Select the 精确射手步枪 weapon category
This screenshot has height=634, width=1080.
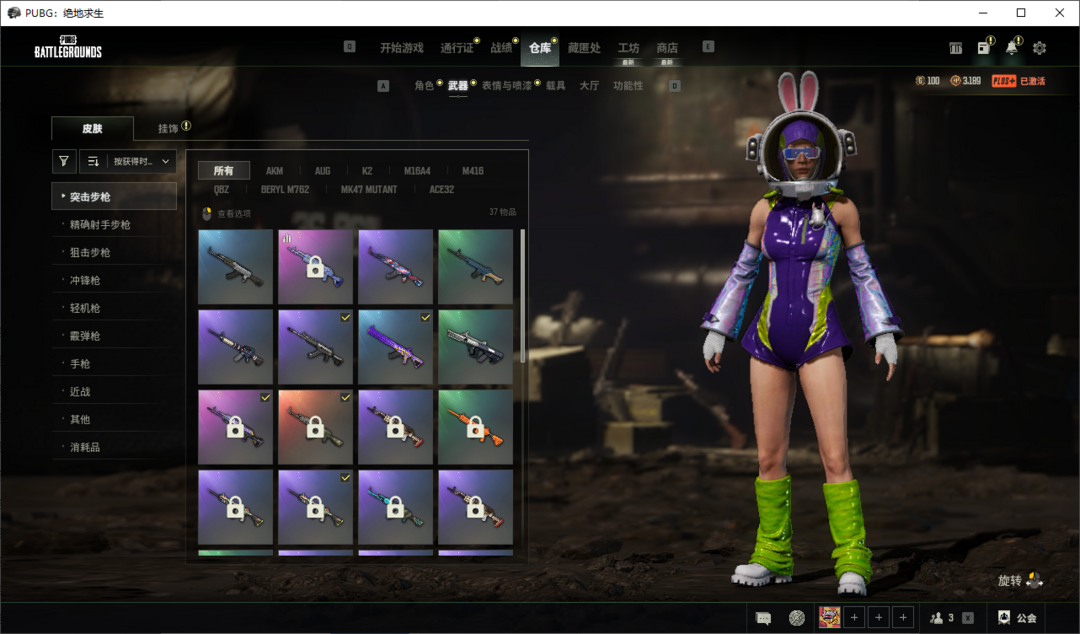tap(100, 225)
